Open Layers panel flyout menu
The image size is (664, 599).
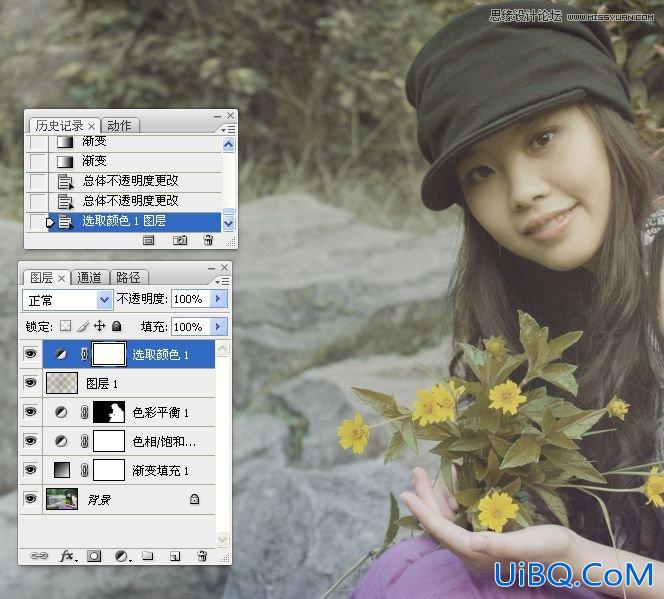[x=222, y=282]
